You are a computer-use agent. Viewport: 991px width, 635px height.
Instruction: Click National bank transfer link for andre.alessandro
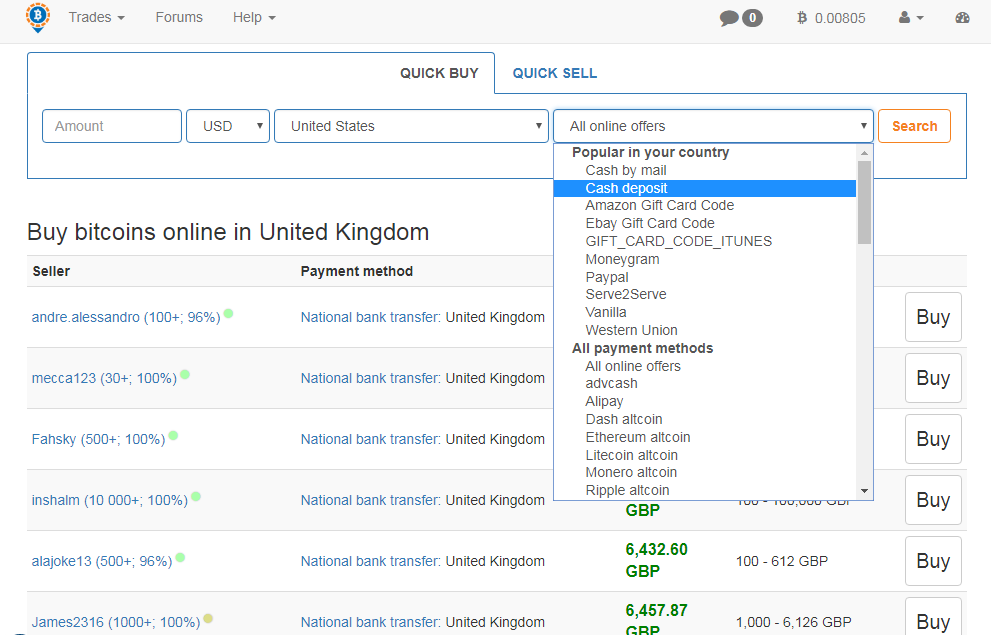pyautogui.click(x=370, y=317)
